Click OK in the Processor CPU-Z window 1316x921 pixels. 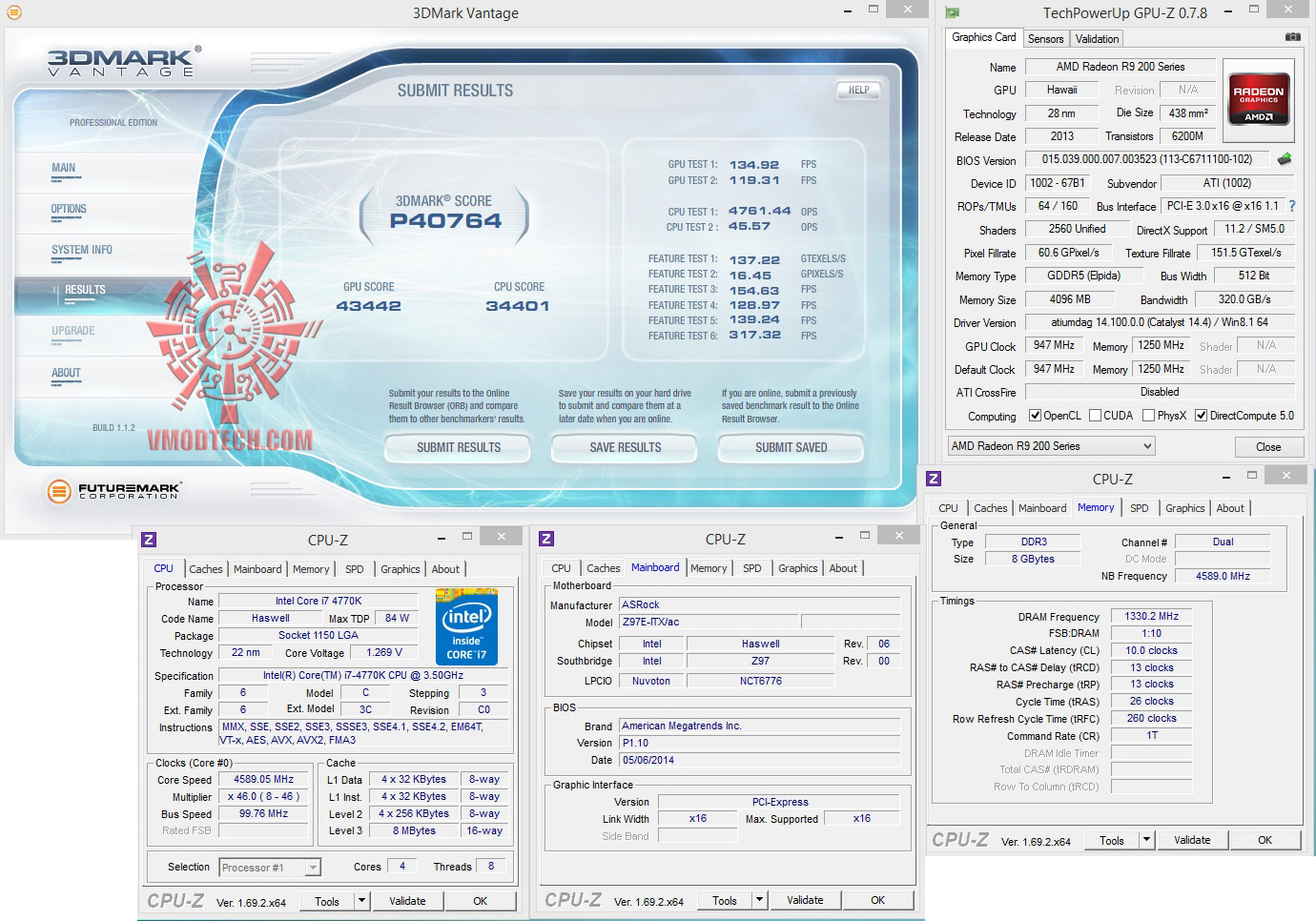481,901
